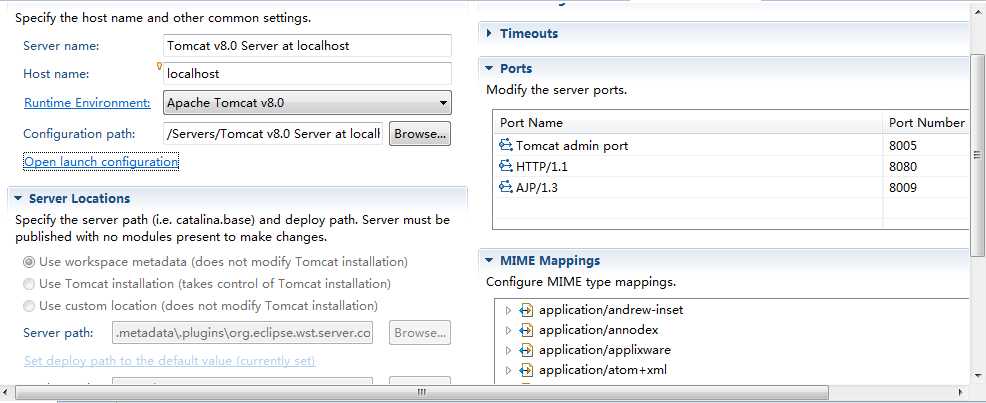Select the AJP/1.3 port row
986x403 pixels.
[x=731, y=187]
